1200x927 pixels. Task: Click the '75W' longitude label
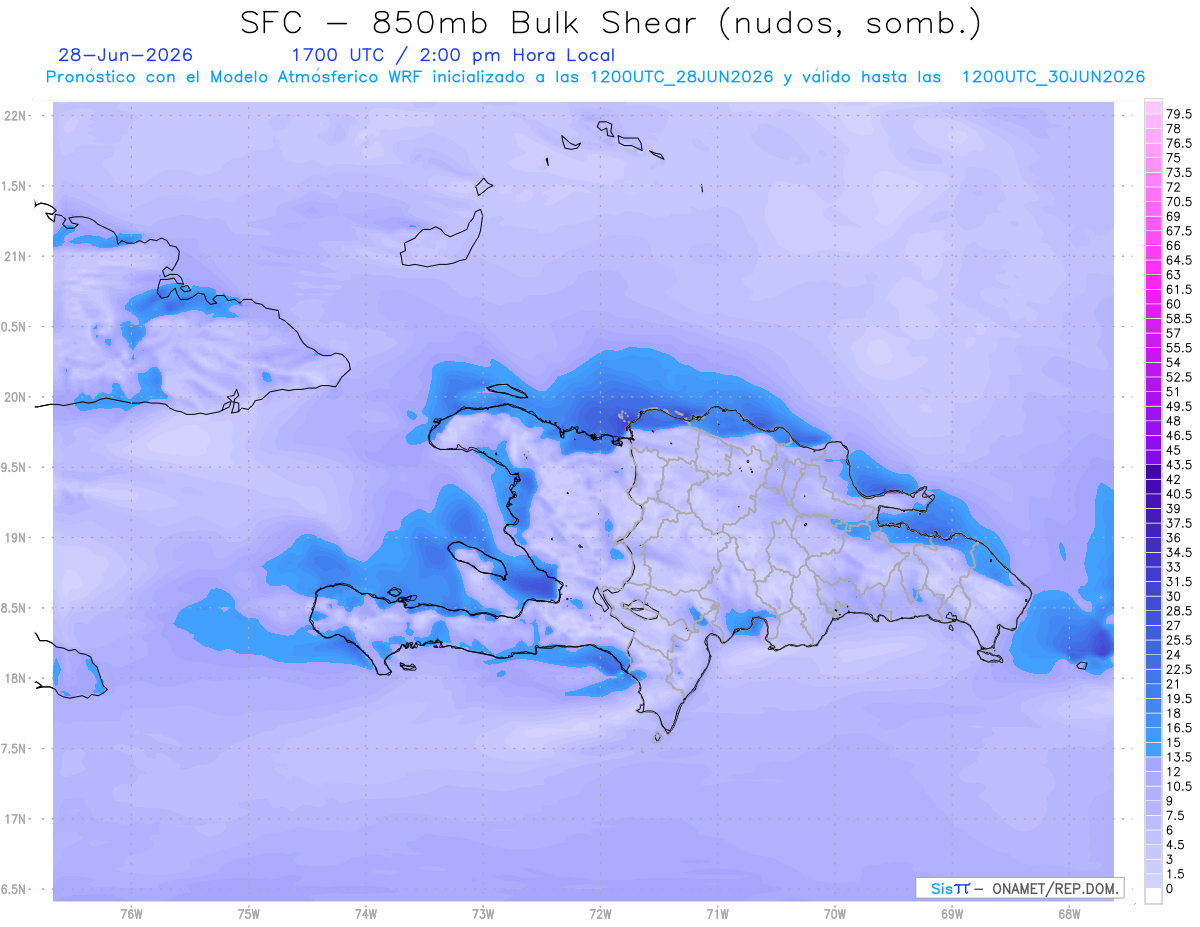point(249,913)
